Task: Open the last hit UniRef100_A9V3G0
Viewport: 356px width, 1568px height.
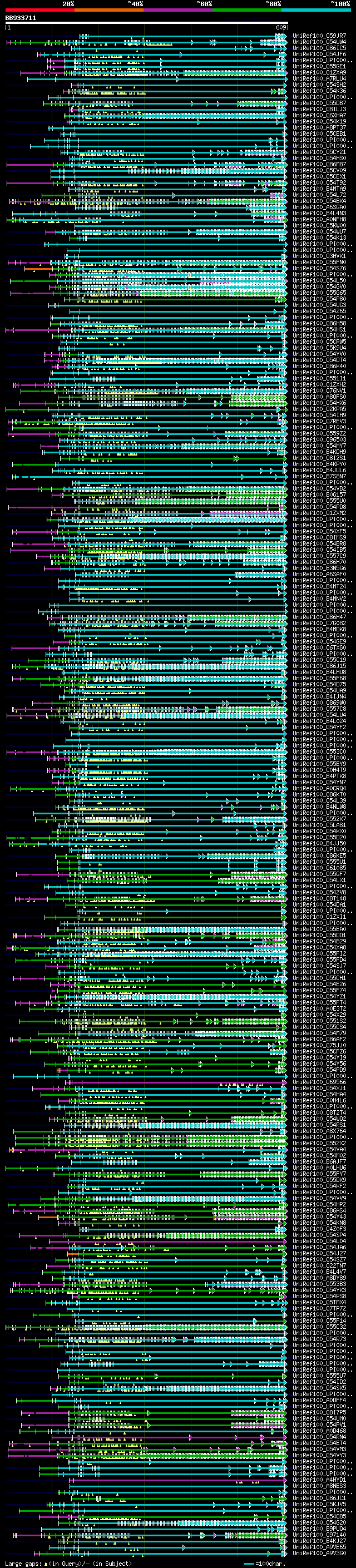Action: (319, 1553)
